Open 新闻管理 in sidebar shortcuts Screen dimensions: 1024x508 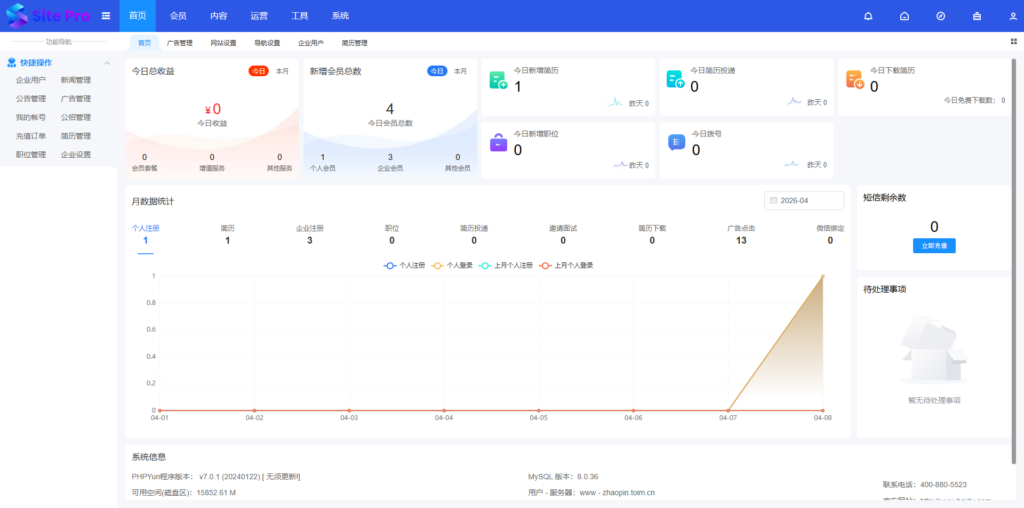point(76,80)
